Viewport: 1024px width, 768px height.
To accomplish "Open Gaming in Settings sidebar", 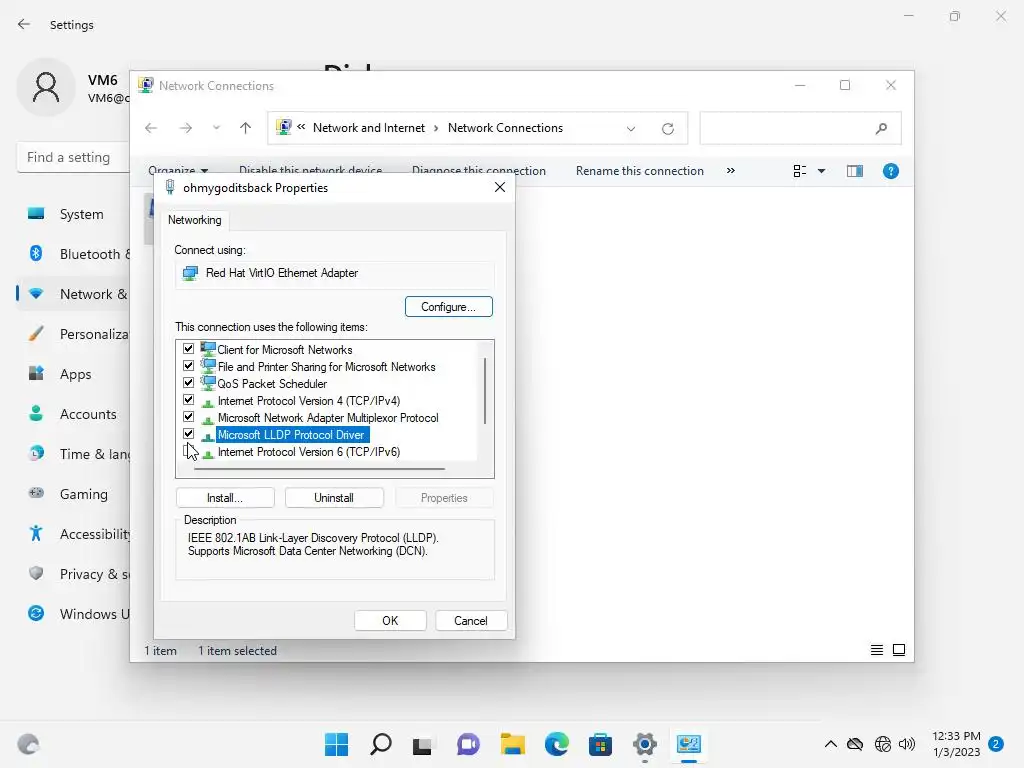I will (73, 494).
